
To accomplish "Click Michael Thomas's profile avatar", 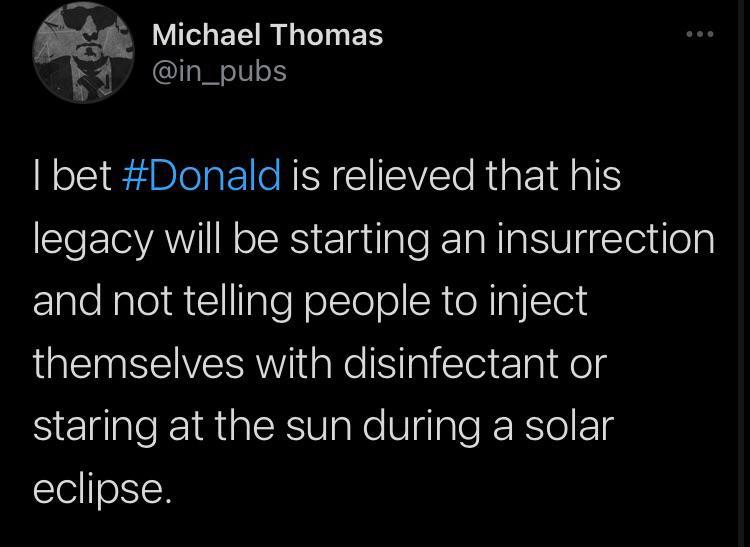I will coord(84,56).
